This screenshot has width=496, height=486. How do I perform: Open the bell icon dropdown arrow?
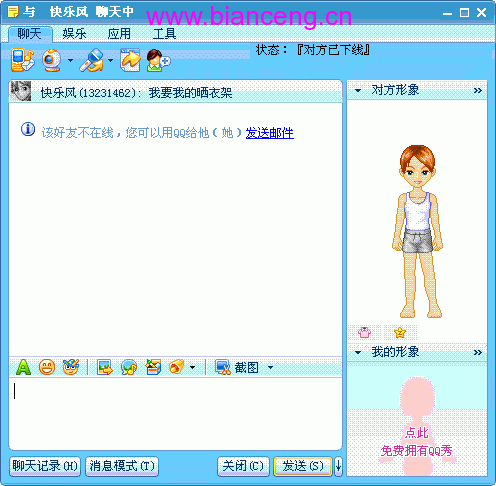pos(192,367)
